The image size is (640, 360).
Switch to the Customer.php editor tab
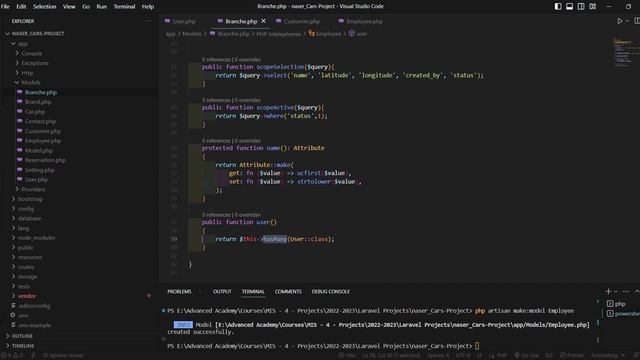[298, 21]
